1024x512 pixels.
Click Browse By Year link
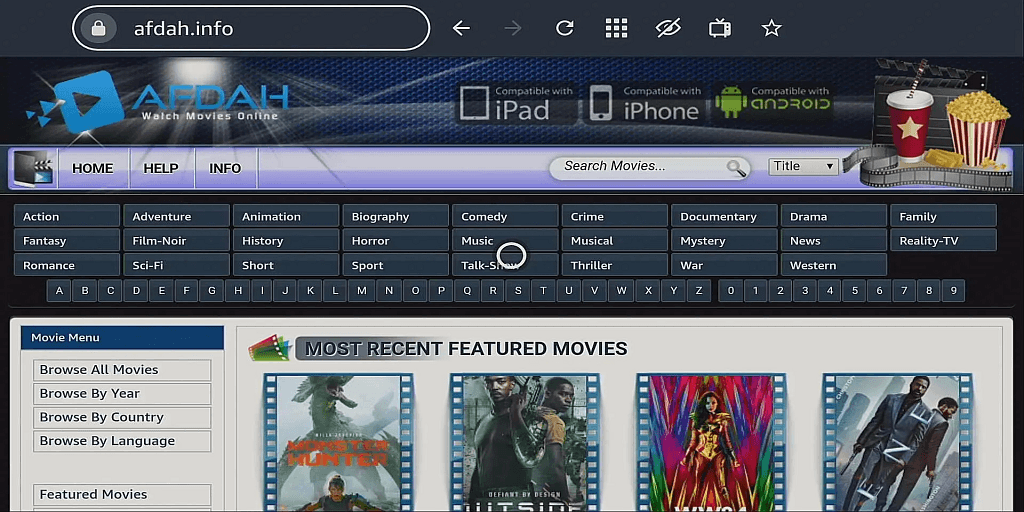click(x=122, y=393)
